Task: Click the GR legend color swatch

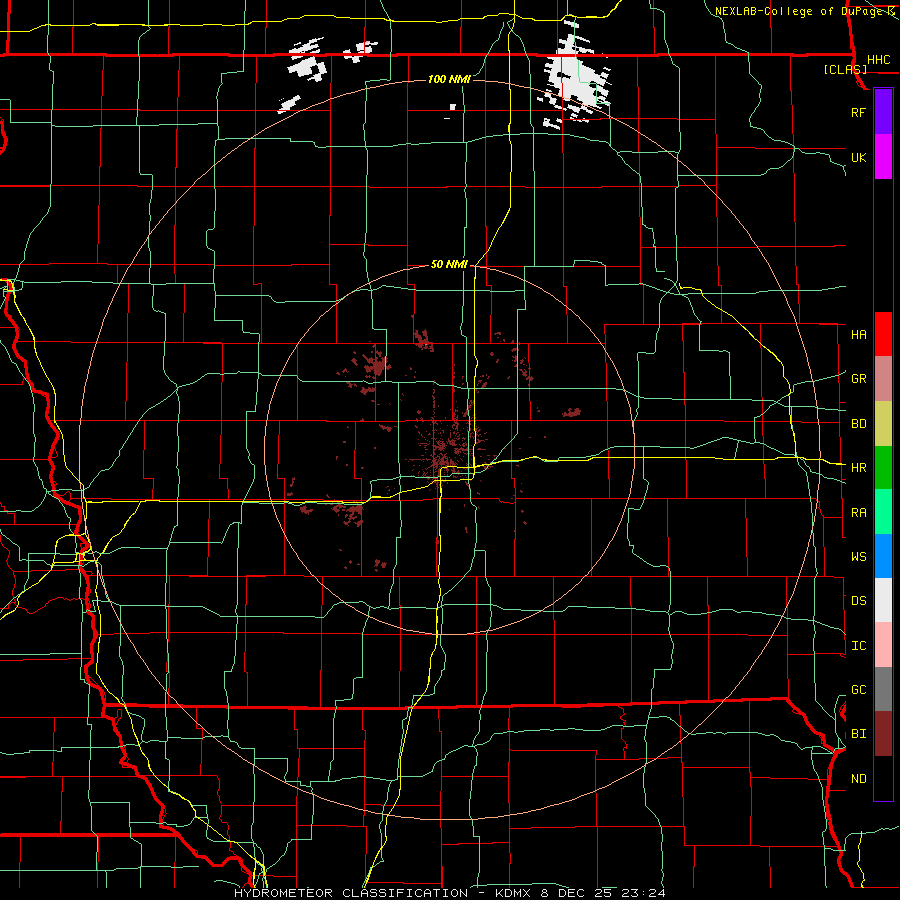Action: coord(883,379)
